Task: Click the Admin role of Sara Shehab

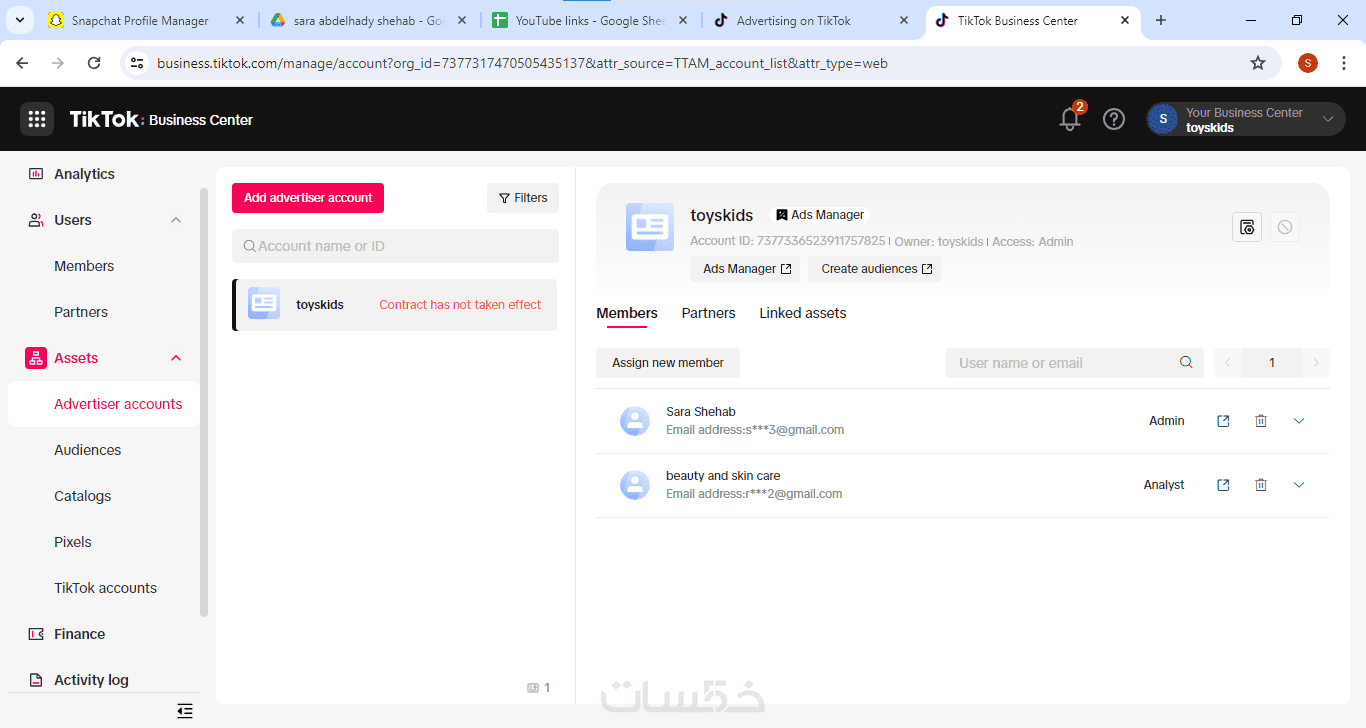Action: click(1167, 421)
